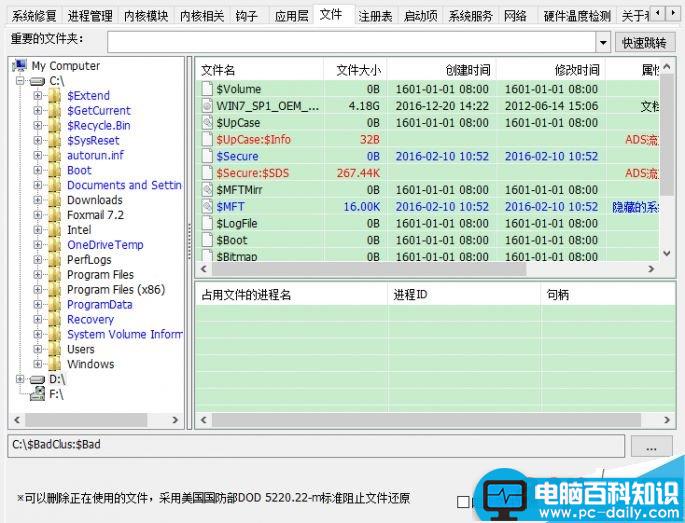Switch to the 系统服务 tab
Viewport: 685px width, 523px height.
(x=471, y=16)
